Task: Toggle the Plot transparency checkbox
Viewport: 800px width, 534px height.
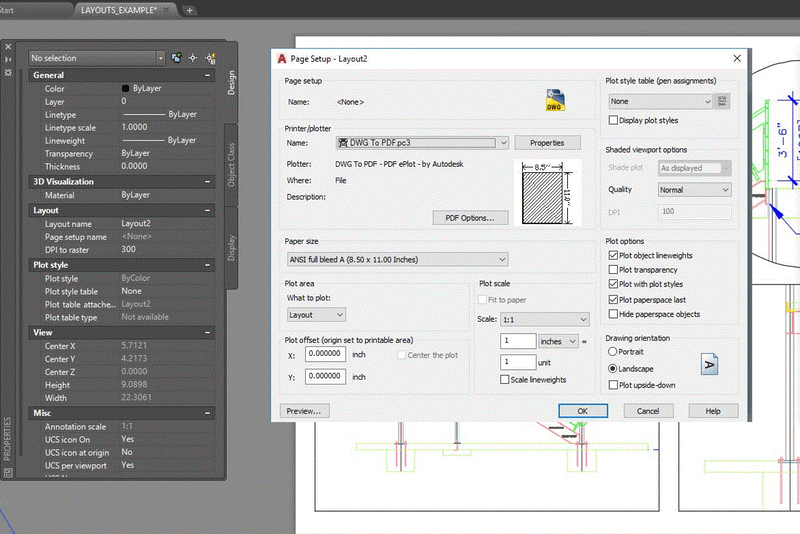Action: tap(613, 270)
